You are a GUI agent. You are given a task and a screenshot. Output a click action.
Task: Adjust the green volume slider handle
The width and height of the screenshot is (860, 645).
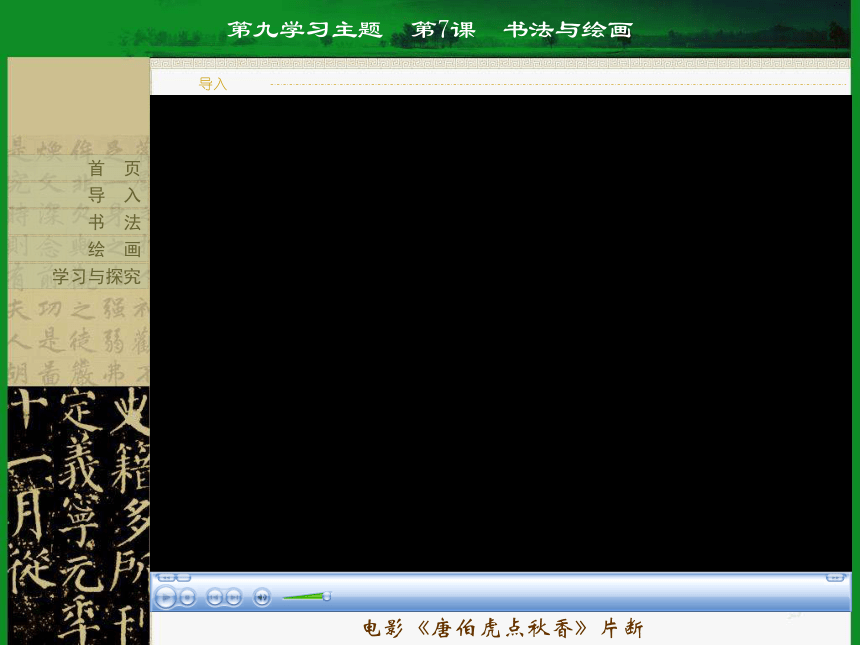[327, 596]
